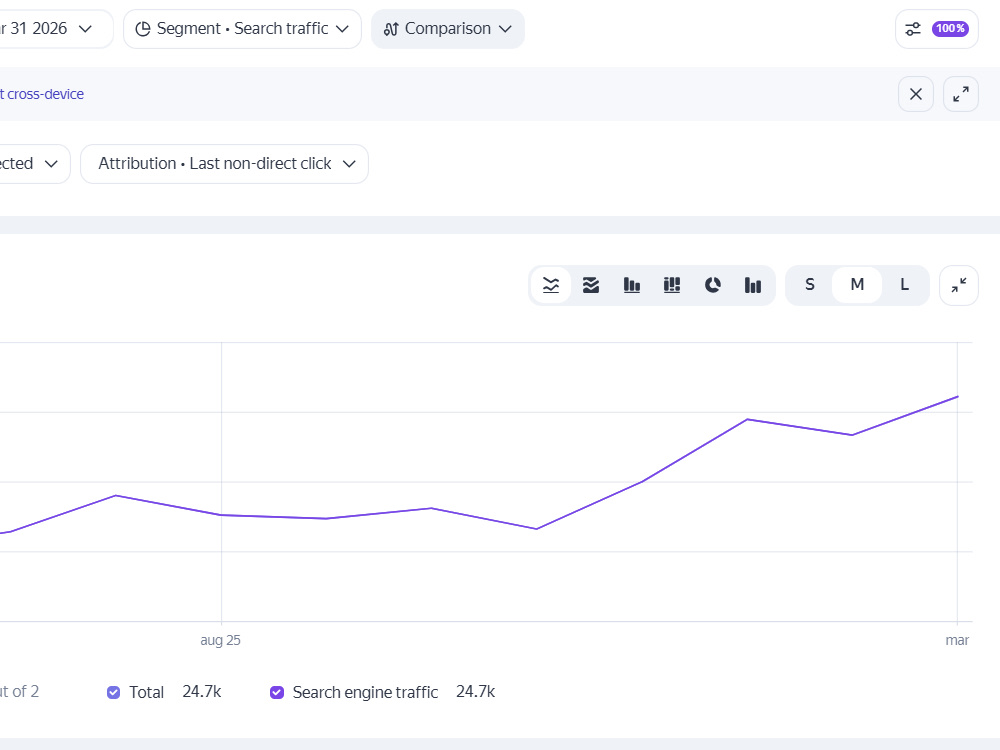Screen dimensions: 1000x750
Task: Open Attribution Last non-direct click dropdown
Action: [x=224, y=164]
